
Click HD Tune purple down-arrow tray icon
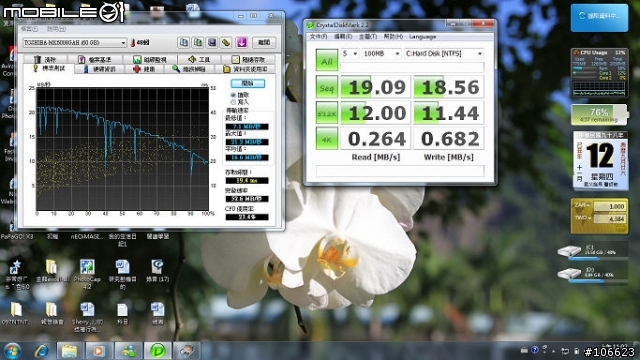[241, 42]
